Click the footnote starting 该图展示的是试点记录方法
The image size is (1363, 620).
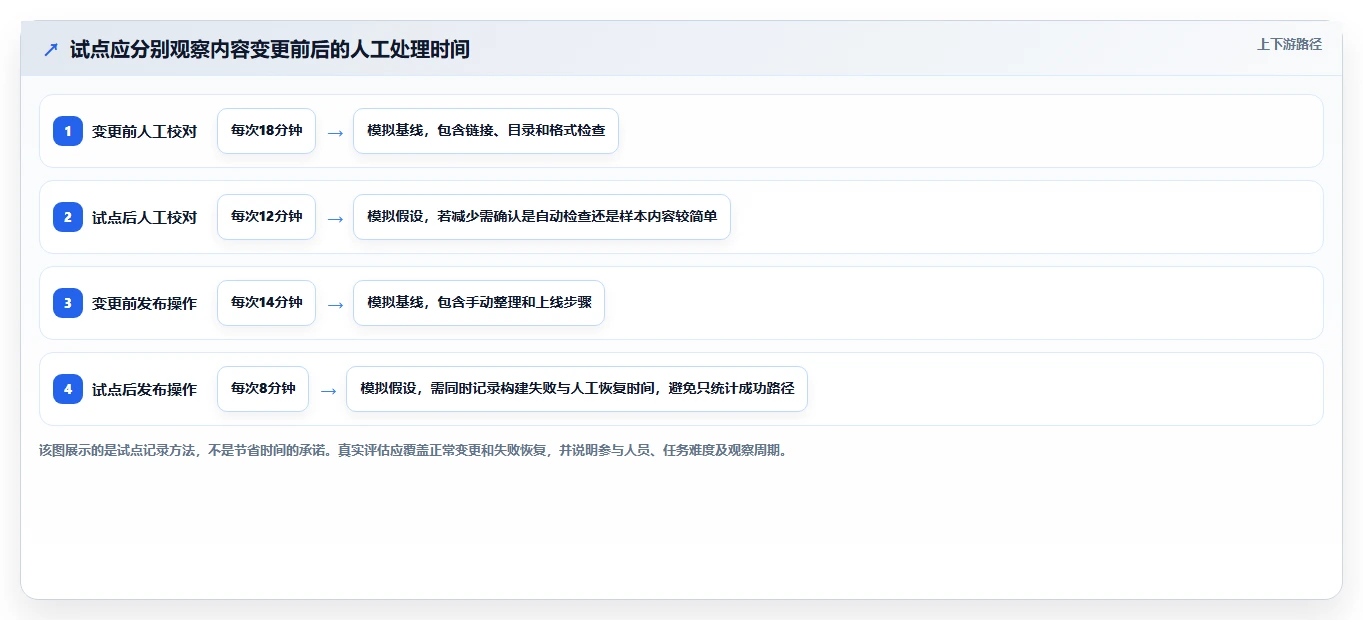click(413, 450)
